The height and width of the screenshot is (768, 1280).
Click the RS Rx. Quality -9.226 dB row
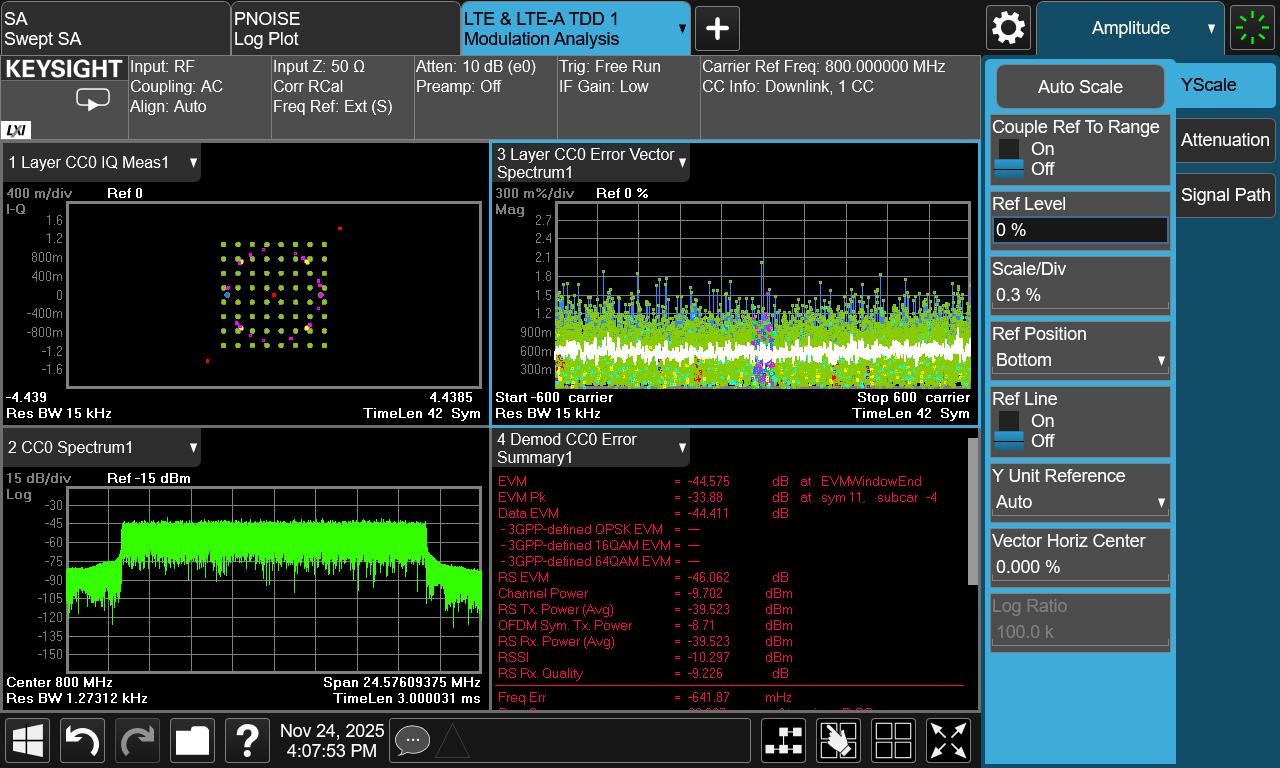pyautogui.click(x=643, y=673)
